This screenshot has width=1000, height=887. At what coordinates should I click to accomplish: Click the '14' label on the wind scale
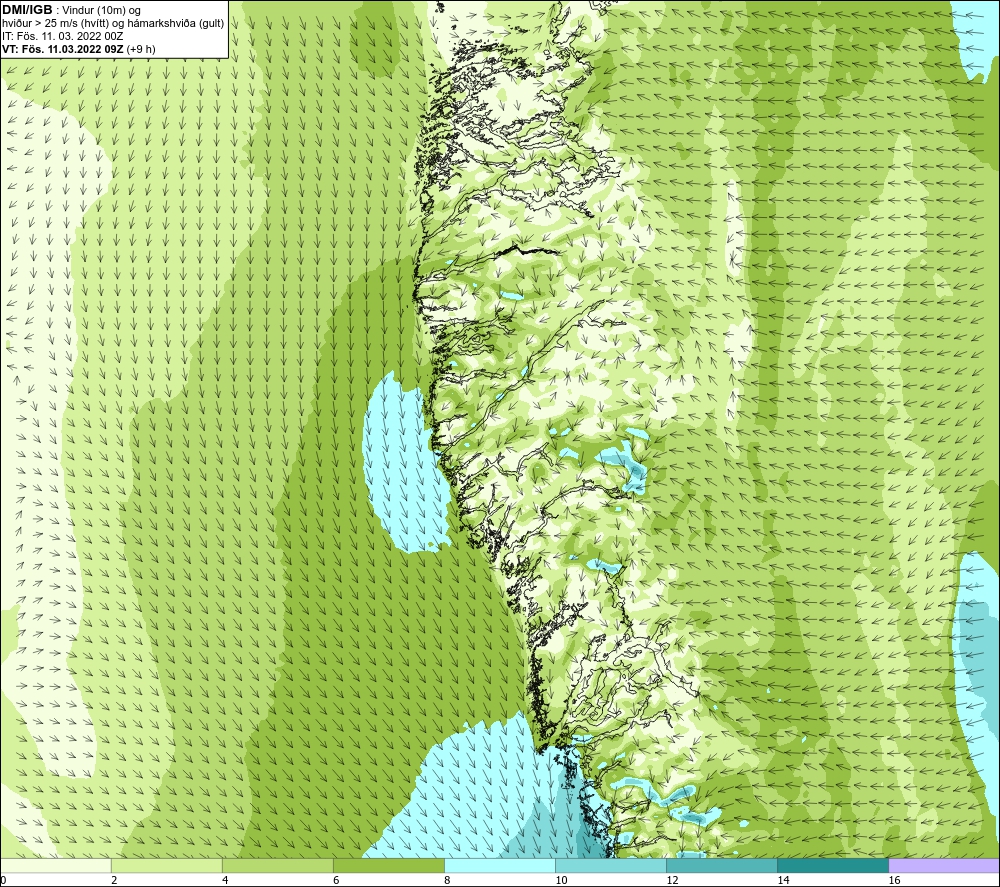click(x=783, y=880)
